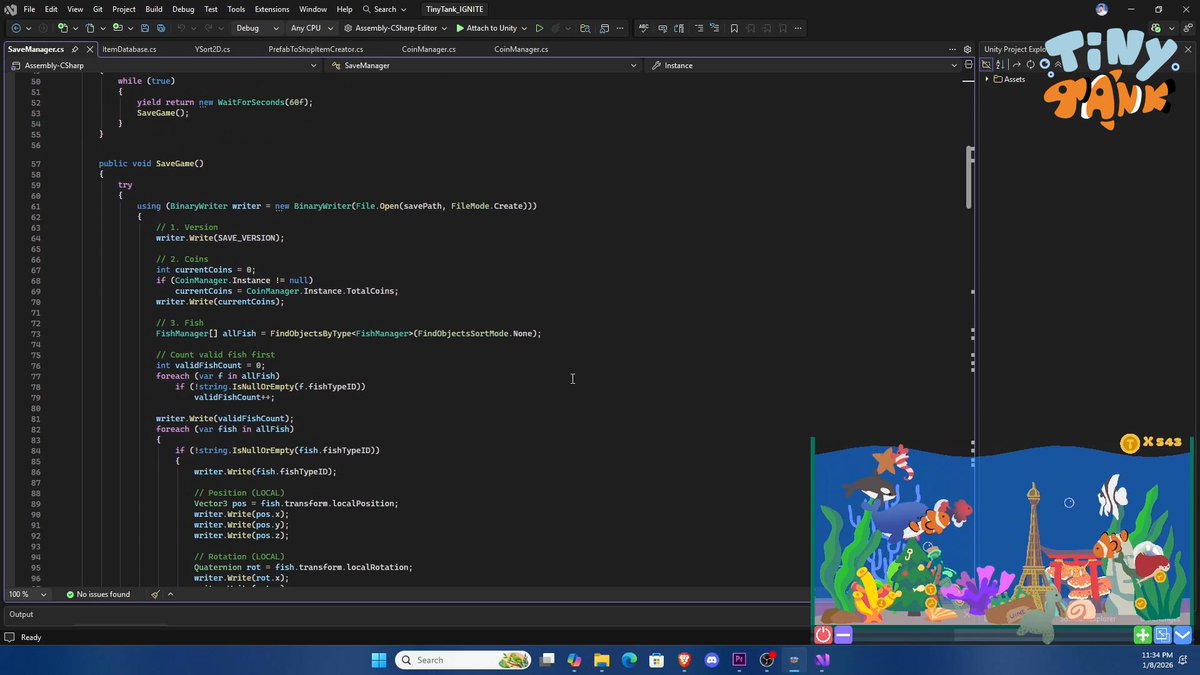Click the code cleanup broom icon

(155, 594)
